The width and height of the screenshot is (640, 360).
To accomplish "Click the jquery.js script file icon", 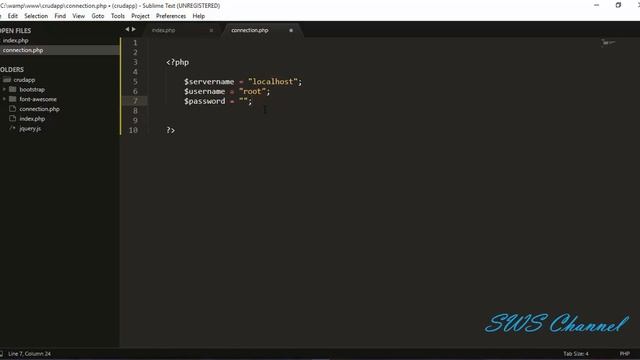I will [x=12, y=128].
